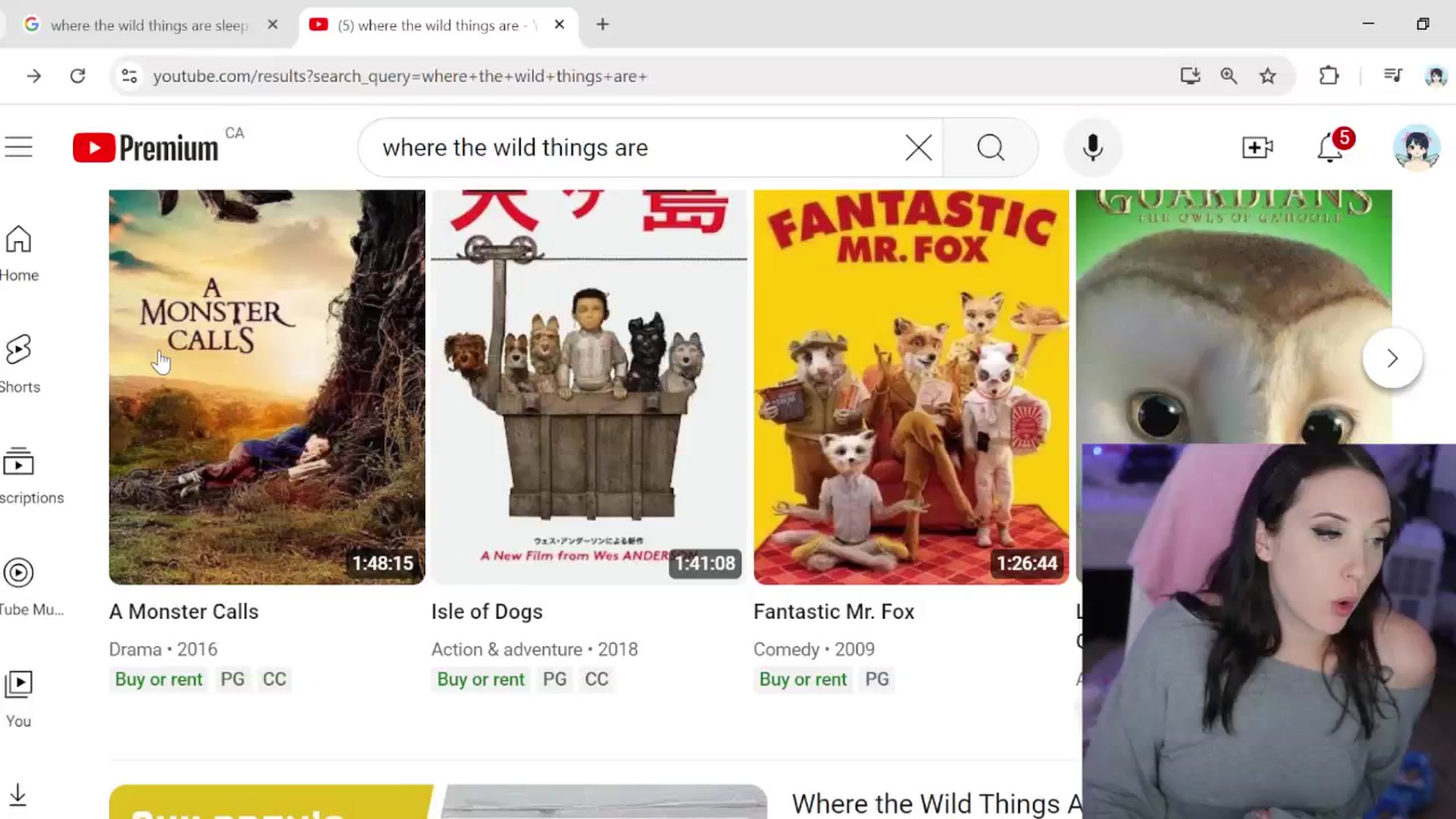This screenshot has width=1456, height=819.
Task: Start voice search with the microphone
Action: tap(1092, 148)
